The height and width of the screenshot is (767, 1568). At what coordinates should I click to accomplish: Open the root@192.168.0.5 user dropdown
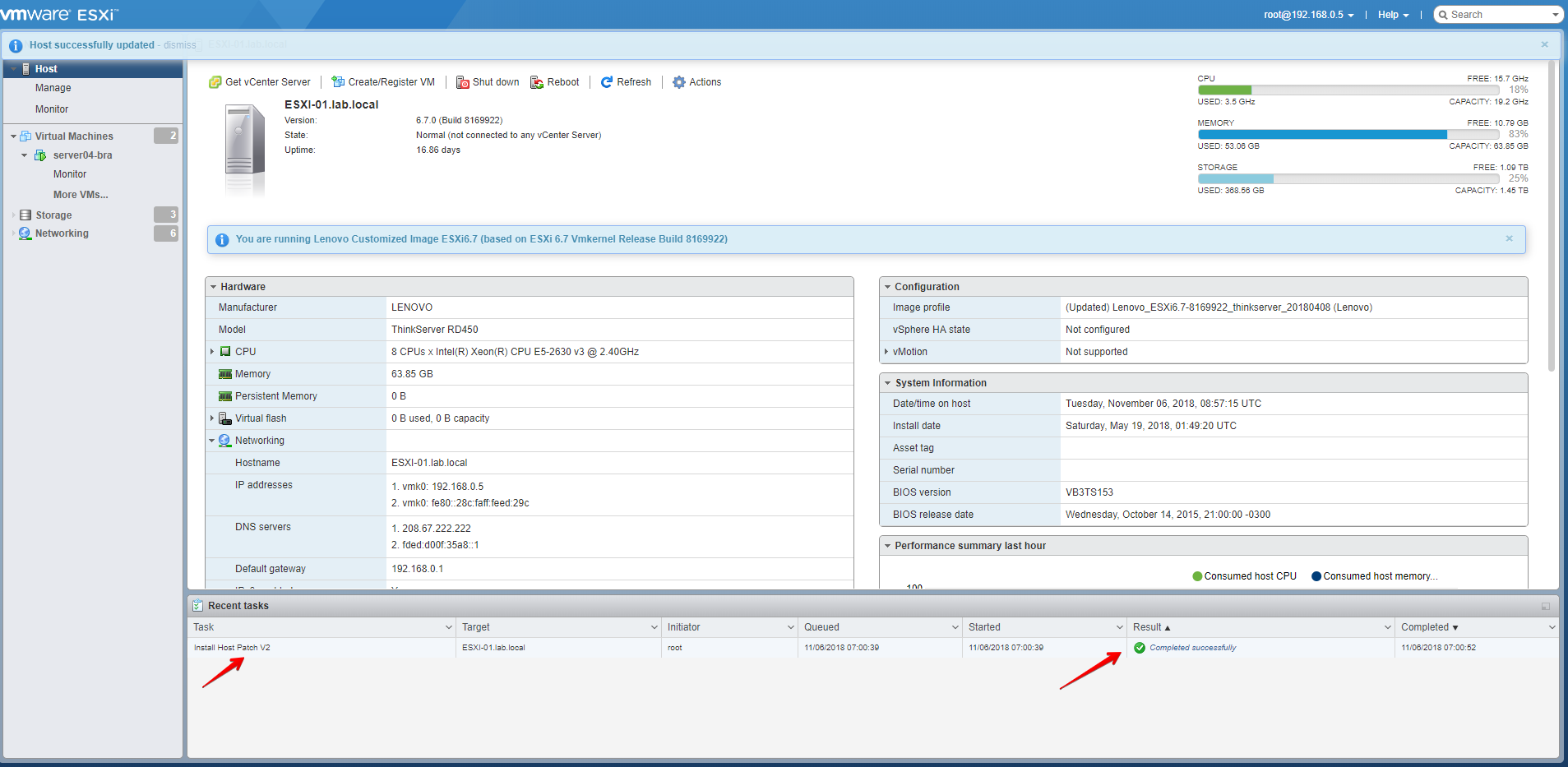pos(1308,15)
